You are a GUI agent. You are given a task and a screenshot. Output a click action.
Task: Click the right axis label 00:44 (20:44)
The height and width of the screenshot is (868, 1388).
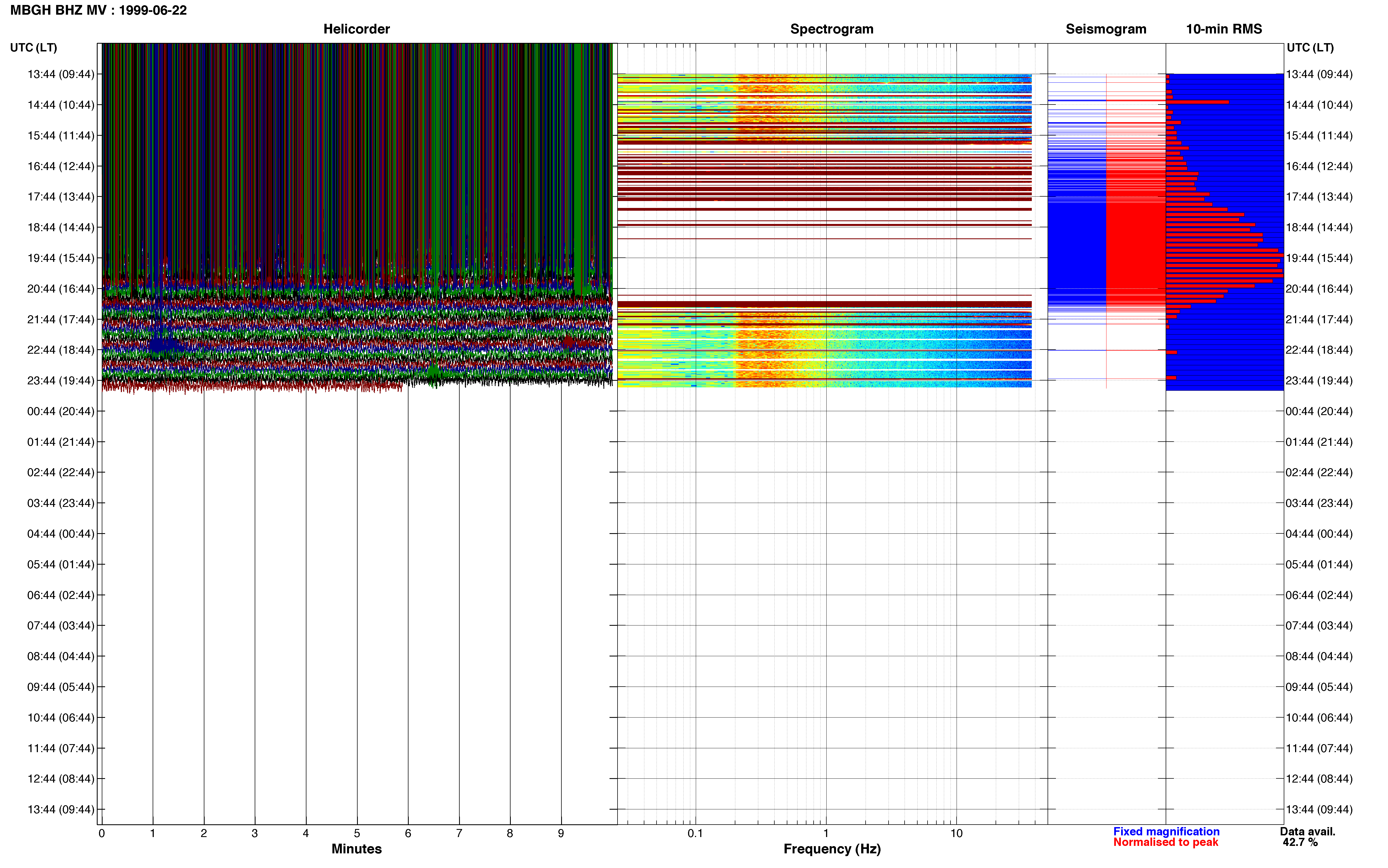pos(1319,411)
